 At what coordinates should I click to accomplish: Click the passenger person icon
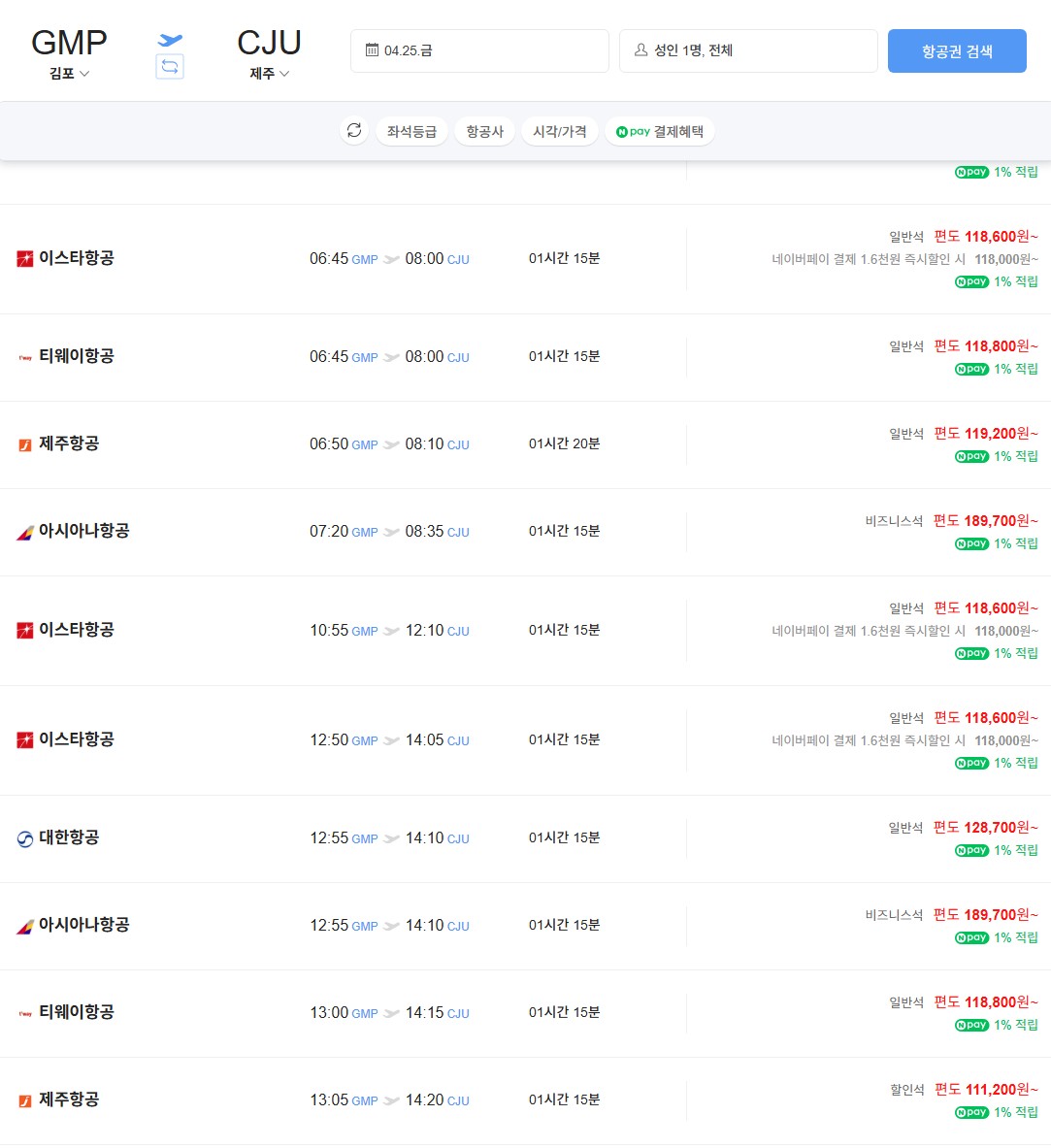(x=640, y=49)
